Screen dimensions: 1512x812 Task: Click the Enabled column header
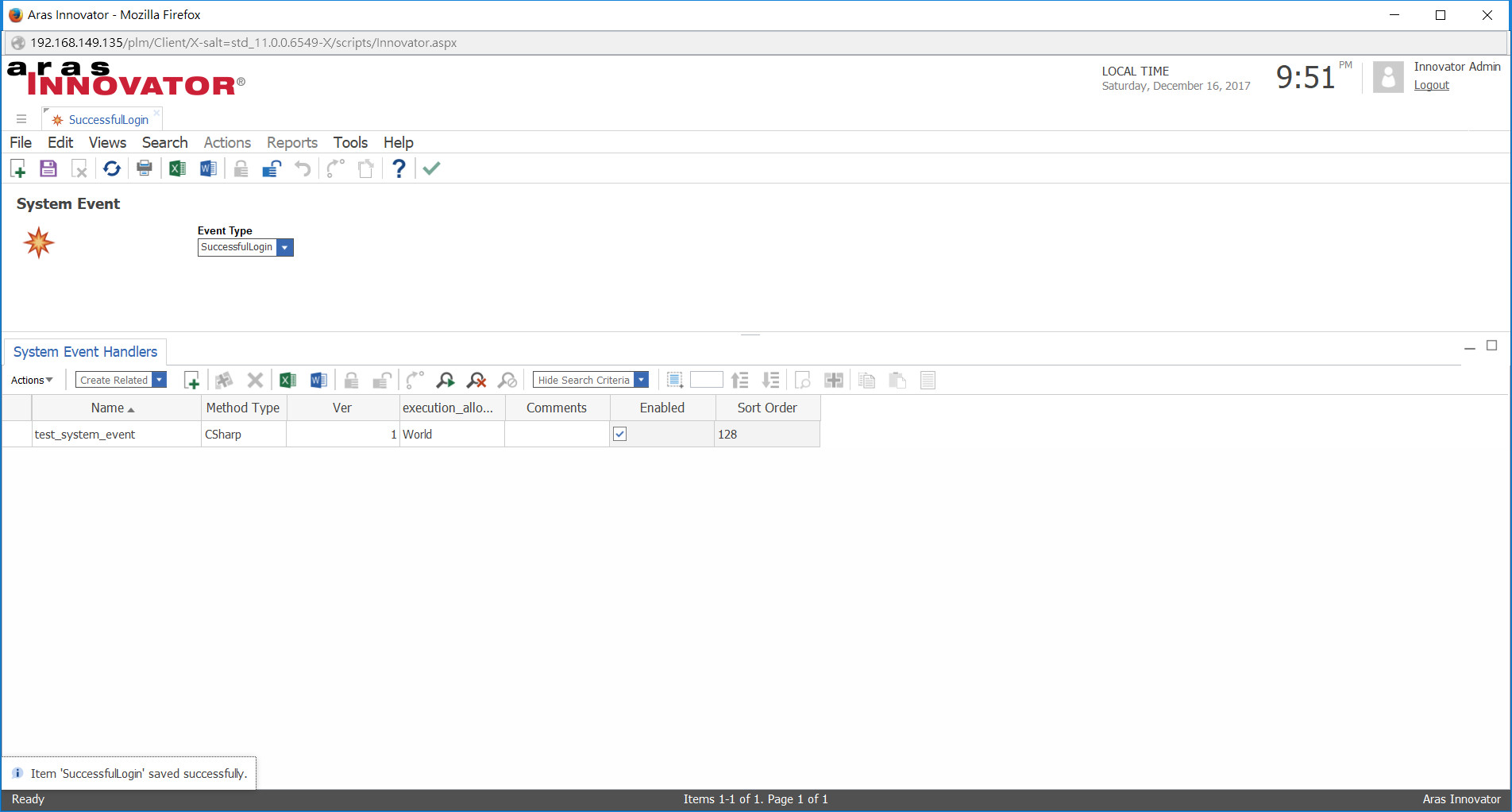[662, 408]
